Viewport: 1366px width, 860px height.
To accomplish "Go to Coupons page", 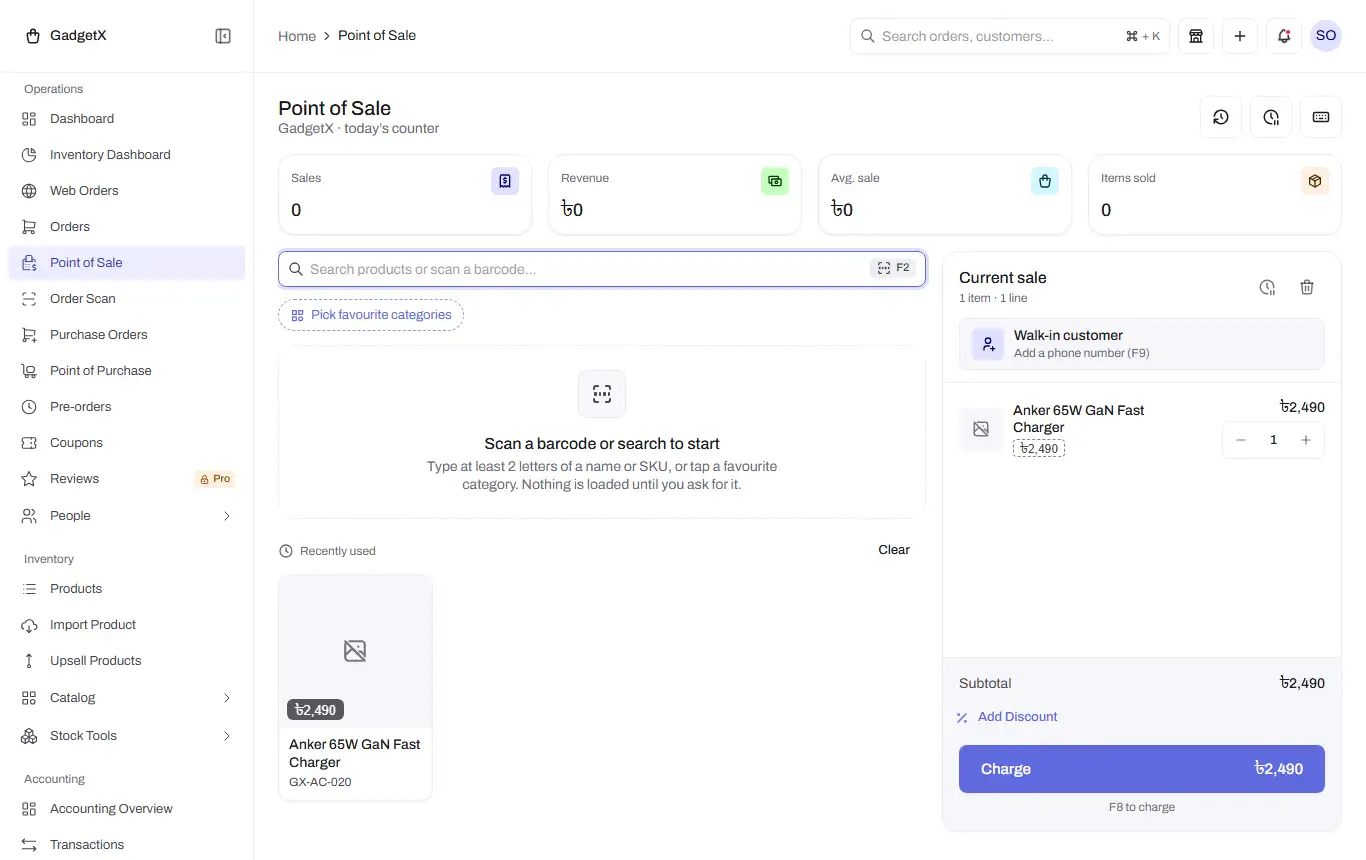I will [x=126, y=443].
